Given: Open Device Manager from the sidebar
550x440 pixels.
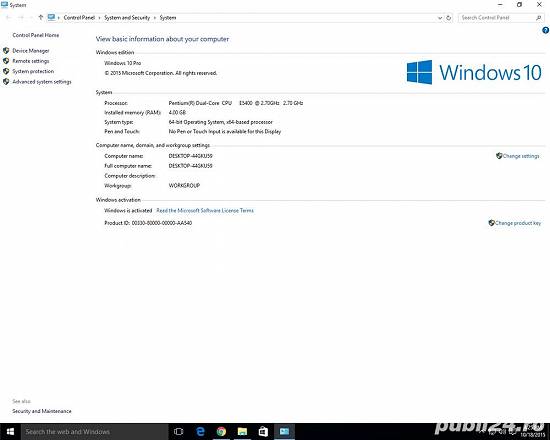Looking at the screenshot, I should pyautogui.click(x=31, y=51).
